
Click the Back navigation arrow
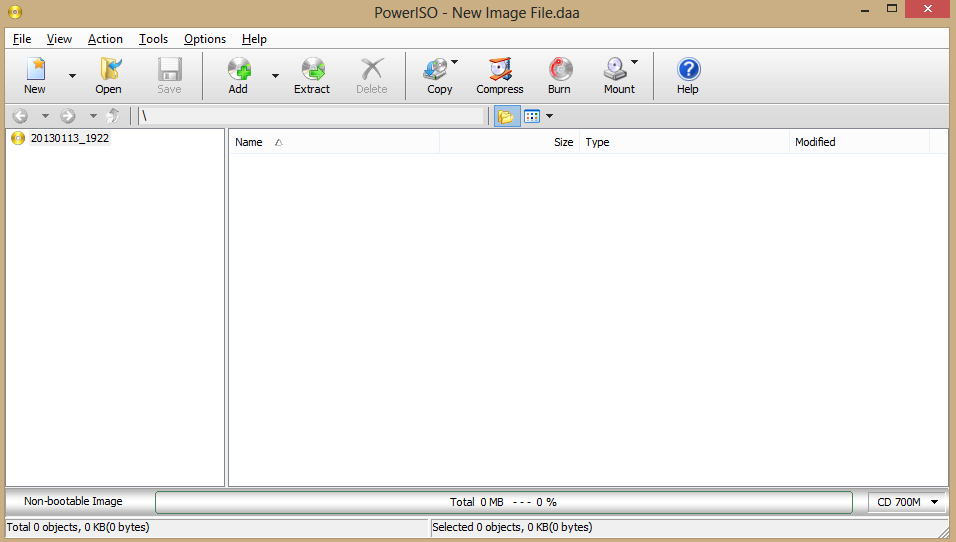(20, 116)
